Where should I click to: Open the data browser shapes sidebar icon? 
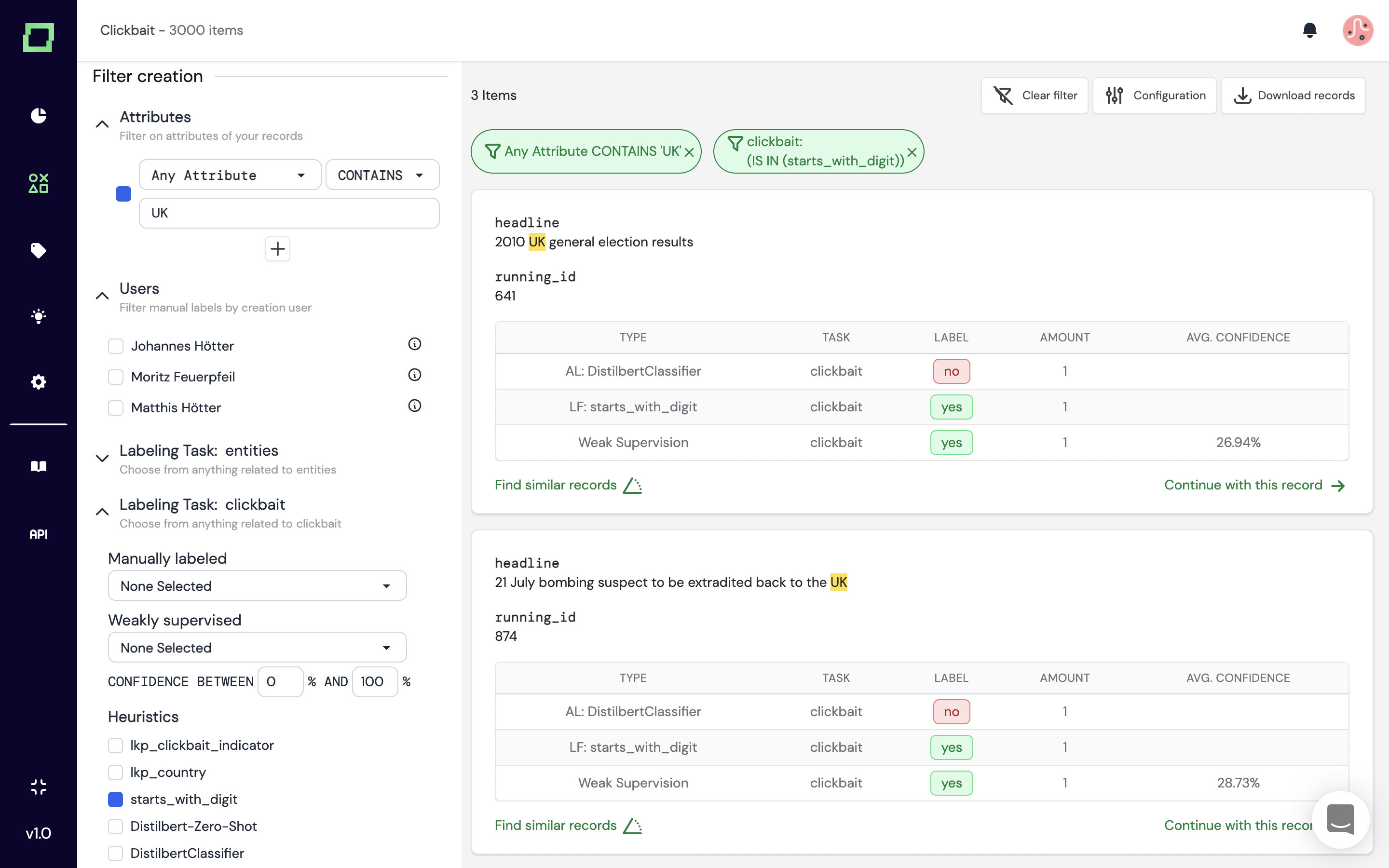pos(39,183)
